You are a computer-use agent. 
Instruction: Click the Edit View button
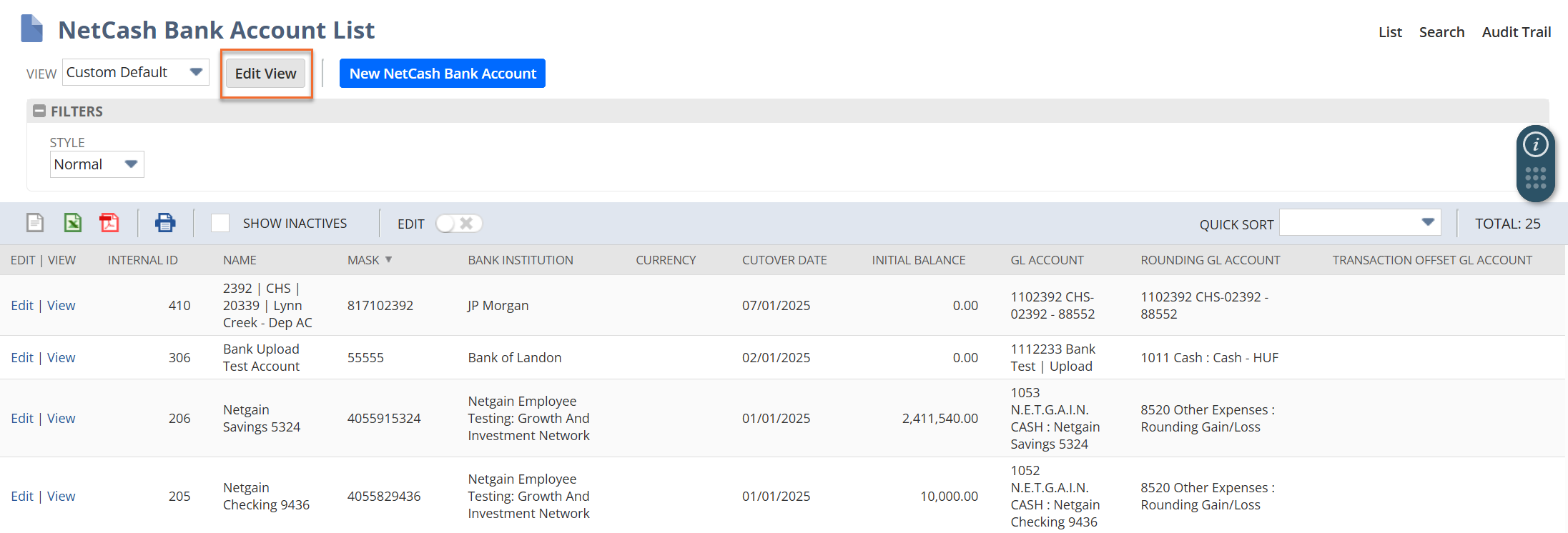click(x=265, y=74)
